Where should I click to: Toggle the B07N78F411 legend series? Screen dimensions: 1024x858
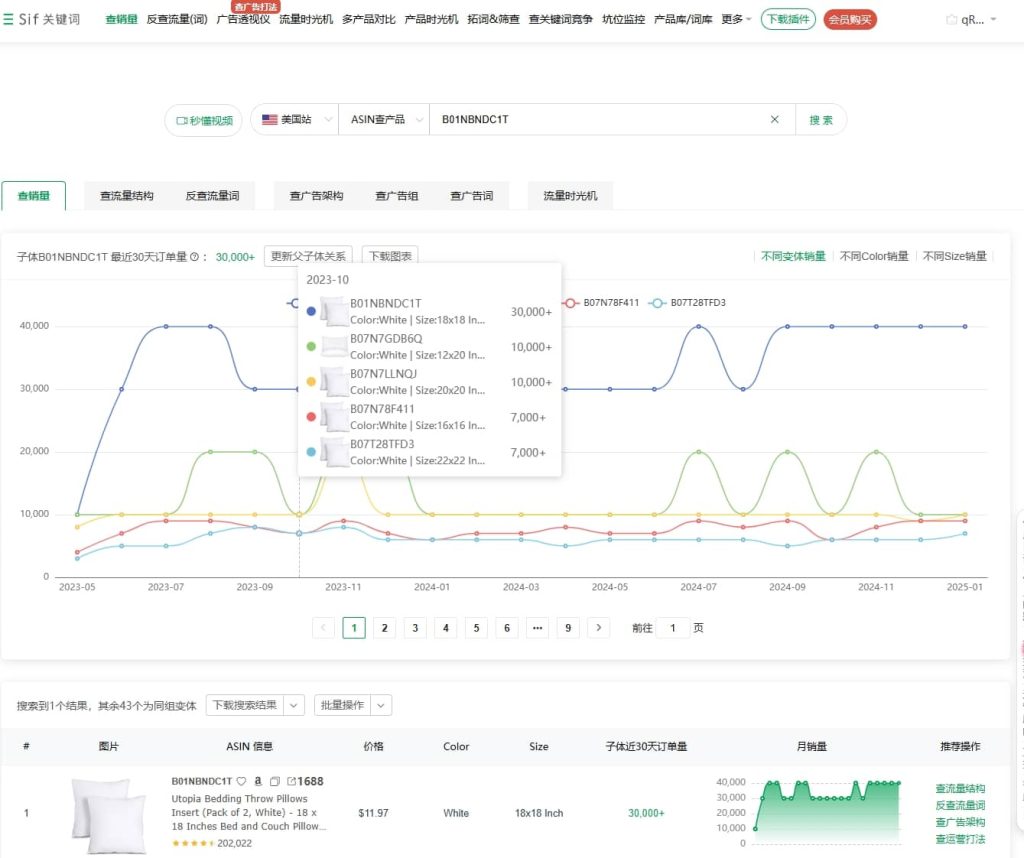click(x=603, y=302)
